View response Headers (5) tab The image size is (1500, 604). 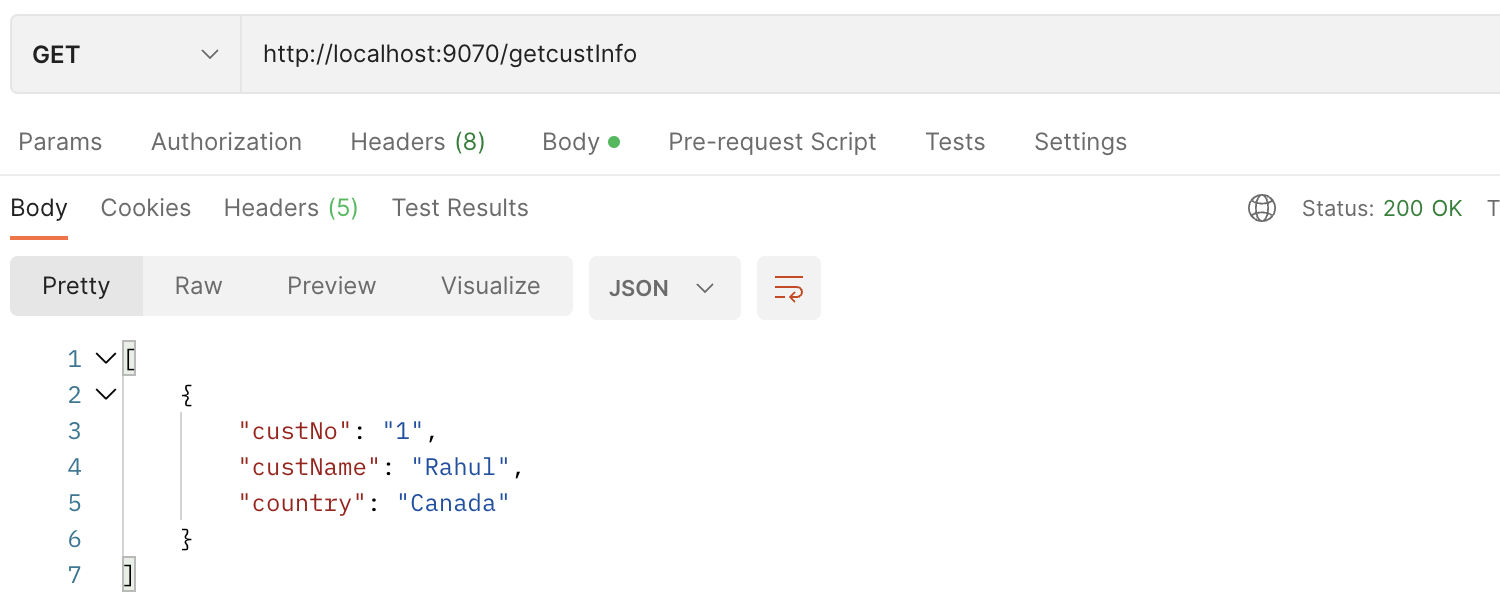291,208
